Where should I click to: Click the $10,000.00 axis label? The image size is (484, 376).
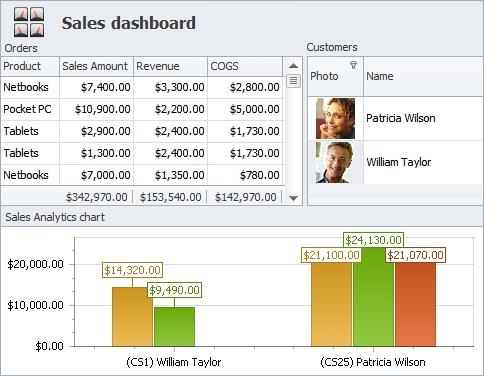pyautogui.click(x=35, y=305)
